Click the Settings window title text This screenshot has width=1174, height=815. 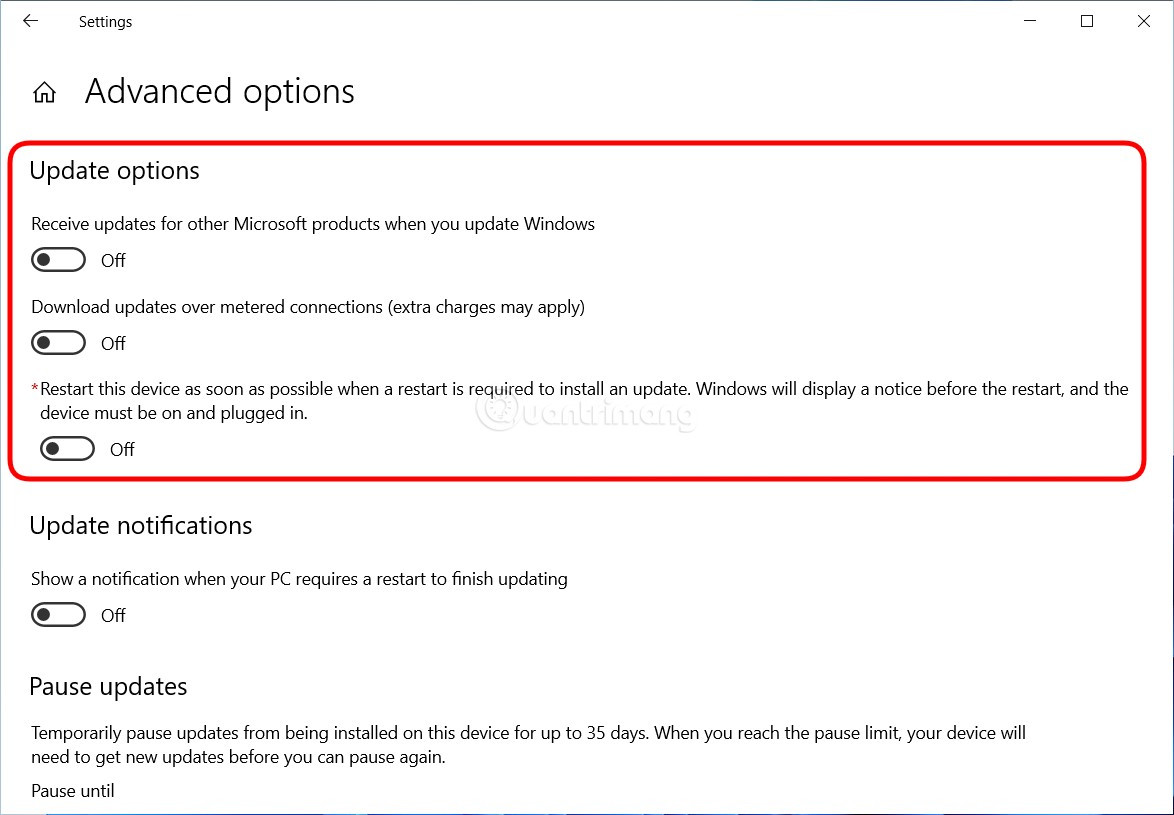tap(105, 22)
